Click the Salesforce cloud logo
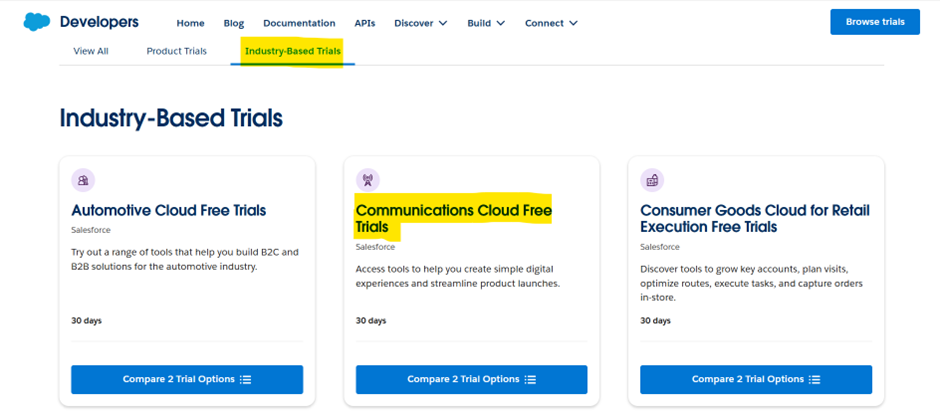Viewport: 940px width, 417px height. tap(37, 22)
